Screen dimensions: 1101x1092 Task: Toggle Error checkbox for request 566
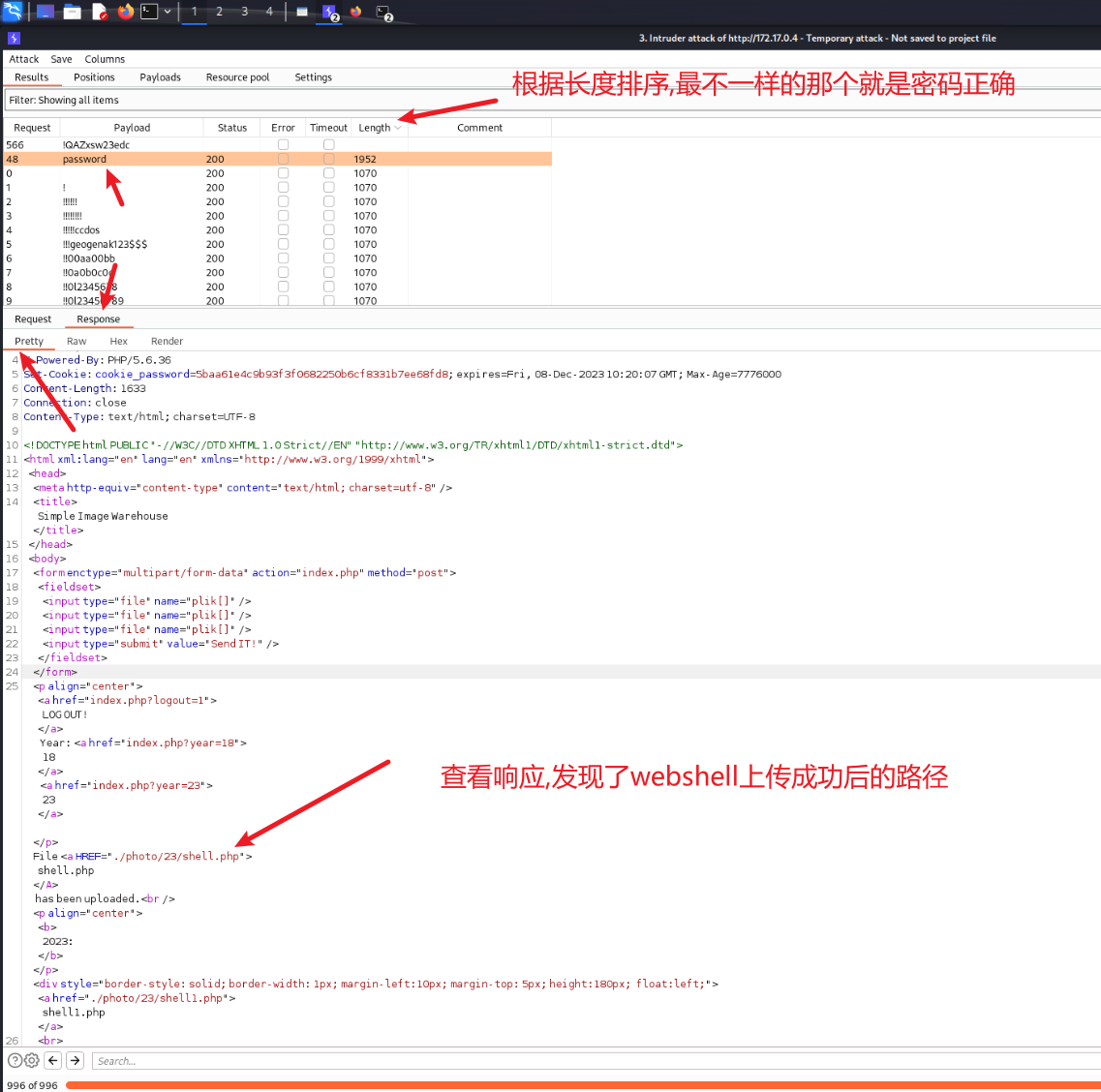tap(283, 144)
